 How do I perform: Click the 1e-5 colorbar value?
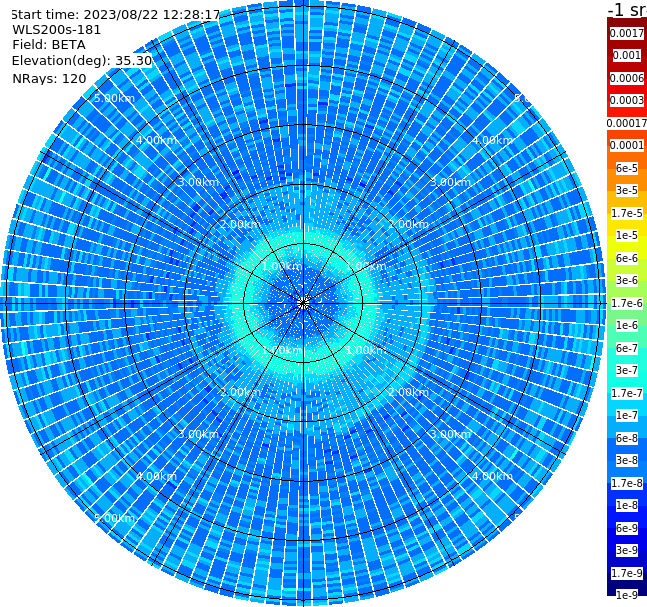tap(627, 235)
